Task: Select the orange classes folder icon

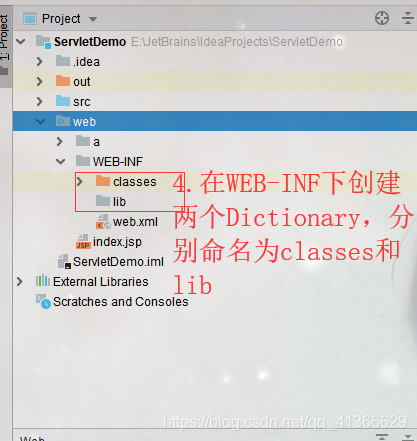Action: pyautogui.click(x=103, y=181)
